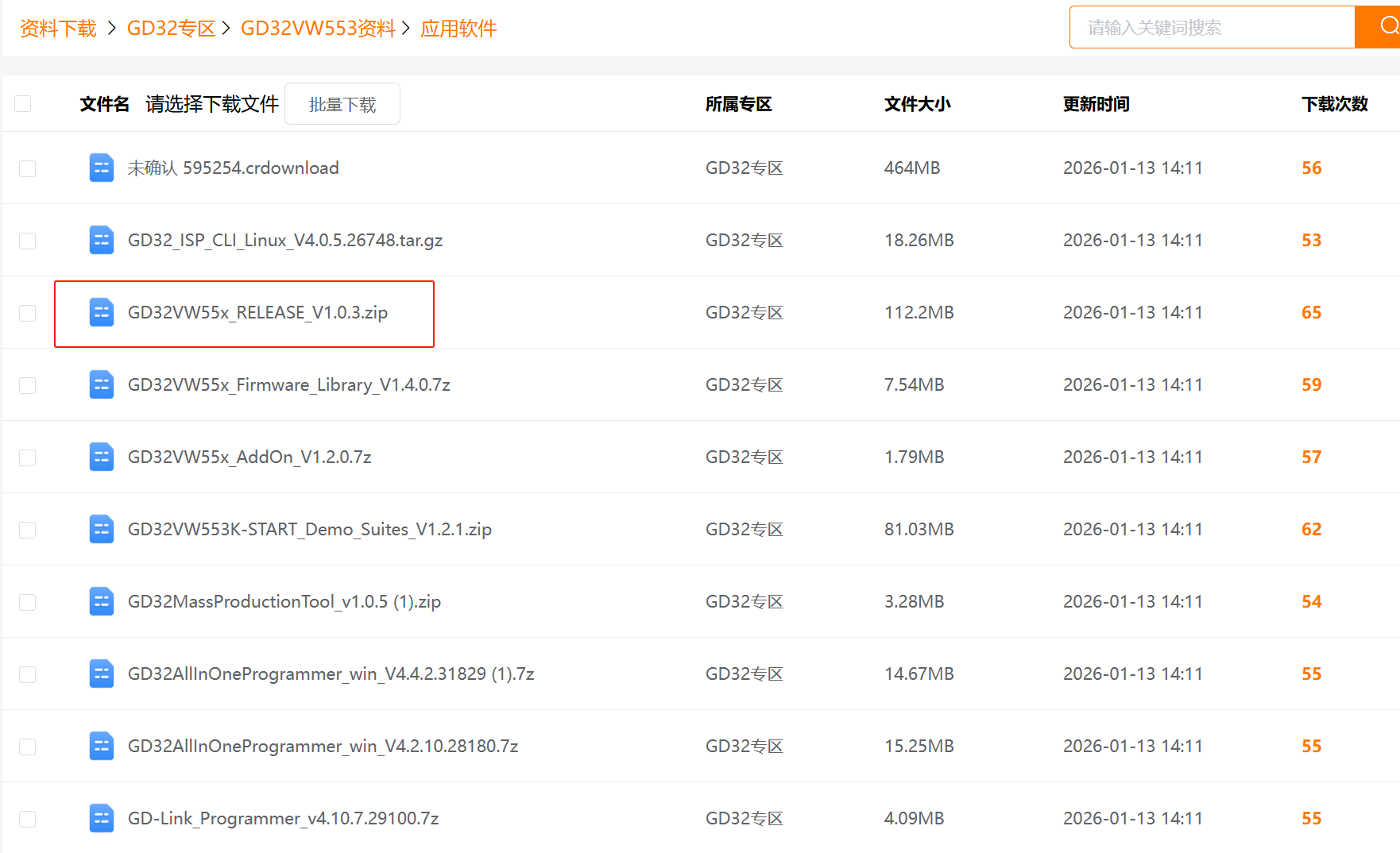Screen dimensions: 1400x853
Task: Download GD32VW55x_AddOn_V1.2.0.7z
Action: click(x=249, y=457)
